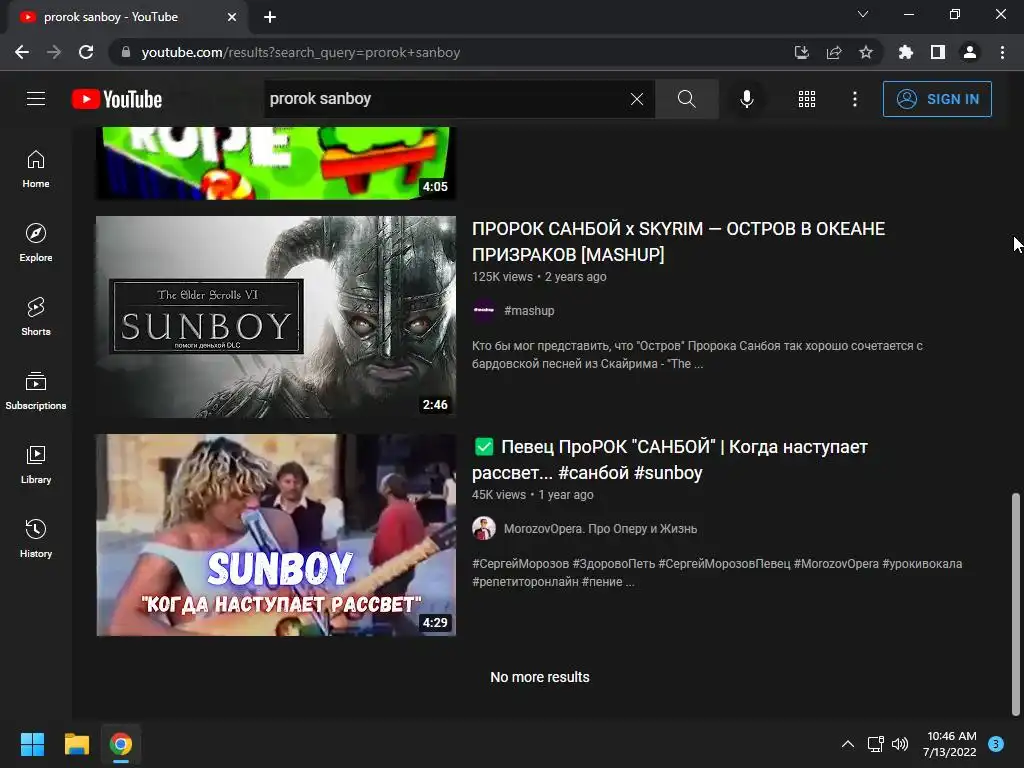
Task: Open the network tray icon
Action: pos(875,744)
